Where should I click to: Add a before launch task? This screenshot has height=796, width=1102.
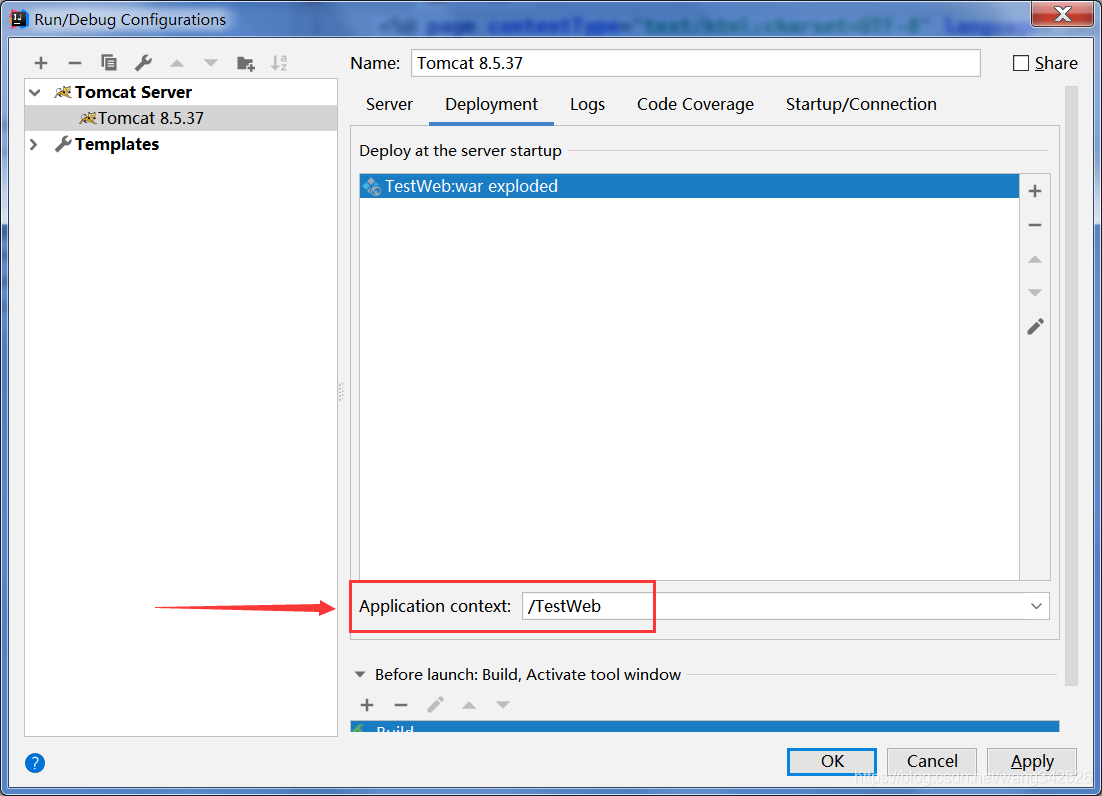(367, 705)
